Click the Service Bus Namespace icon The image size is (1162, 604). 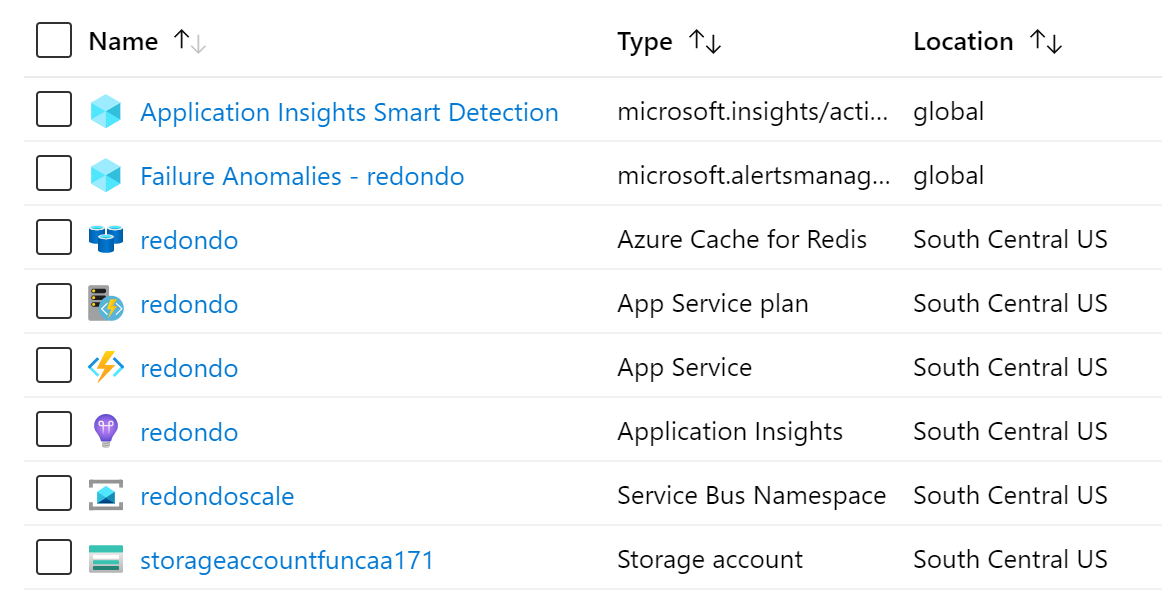[x=105, y=496]
